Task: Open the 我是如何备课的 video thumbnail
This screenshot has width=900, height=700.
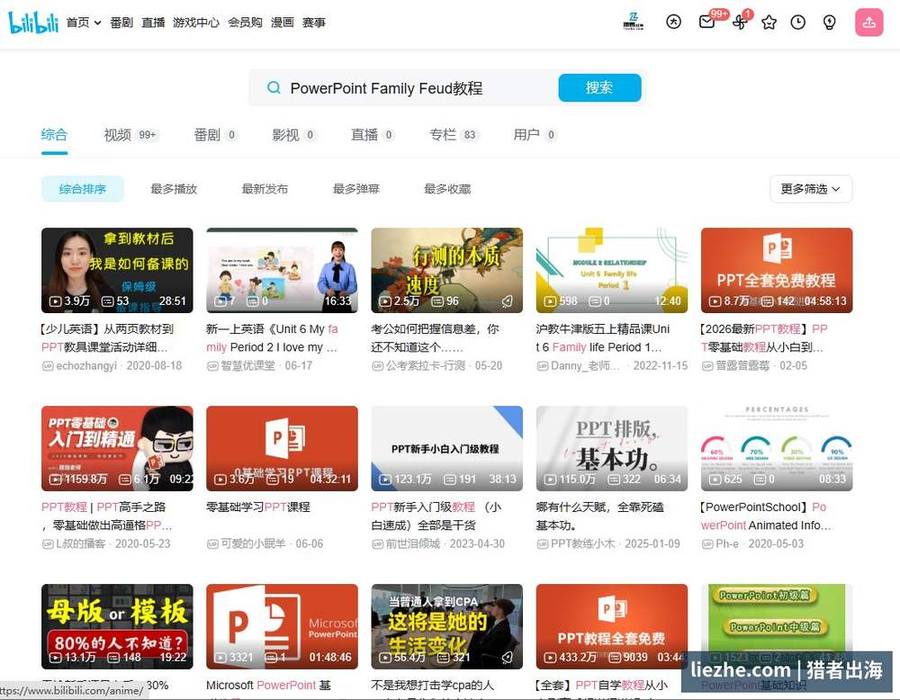Action: [117, 270]
